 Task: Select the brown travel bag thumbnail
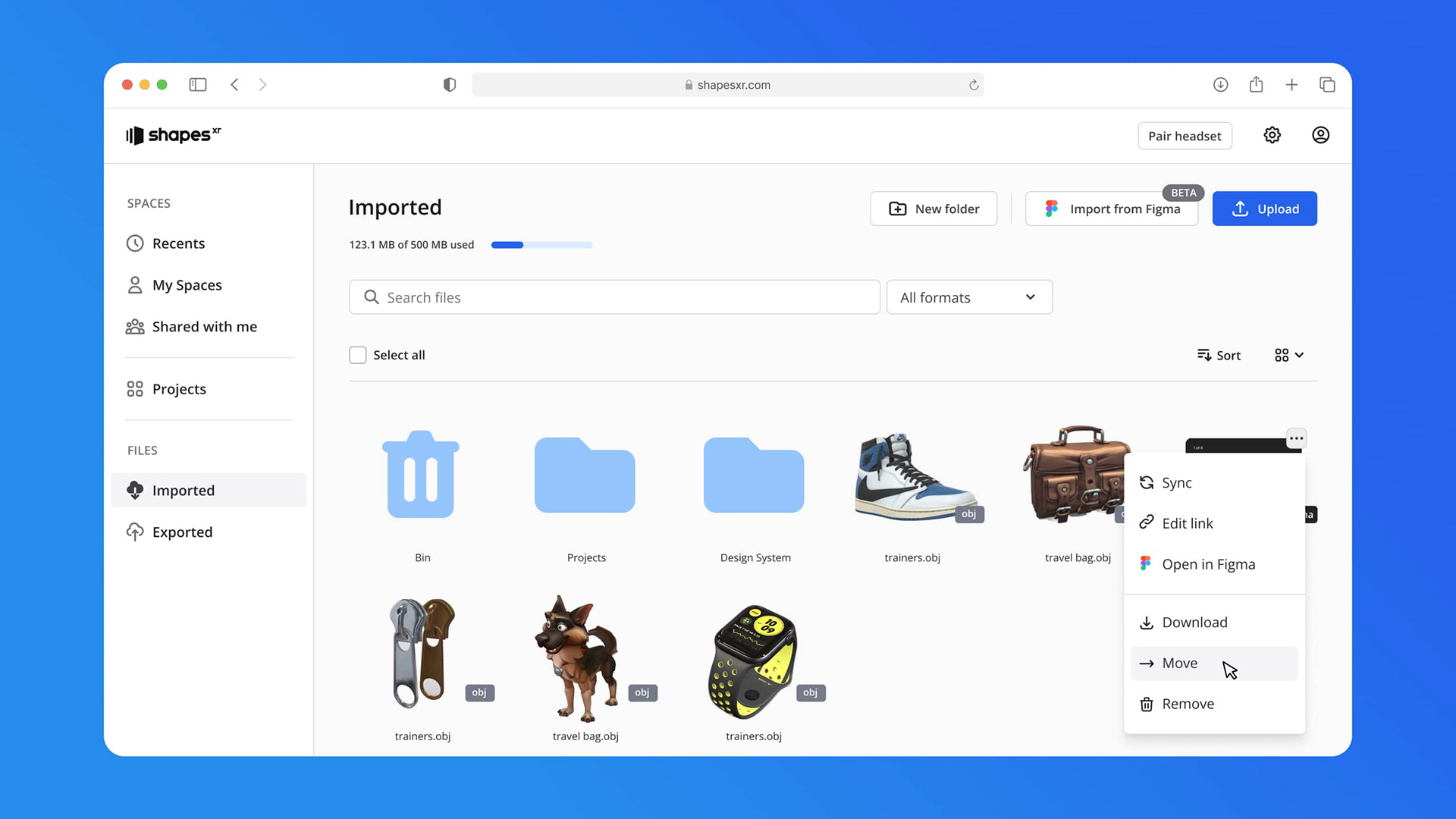1072,474
